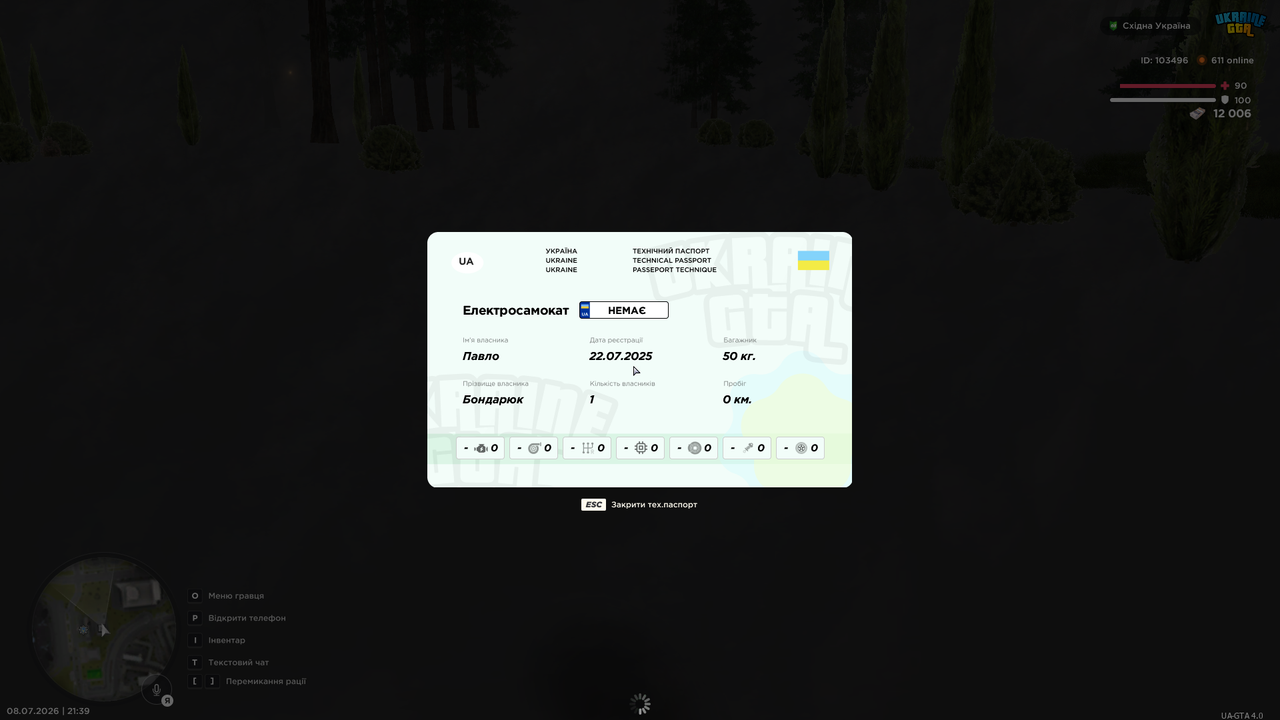Click the mileage value 0 км.

click(x=737, y=399)
